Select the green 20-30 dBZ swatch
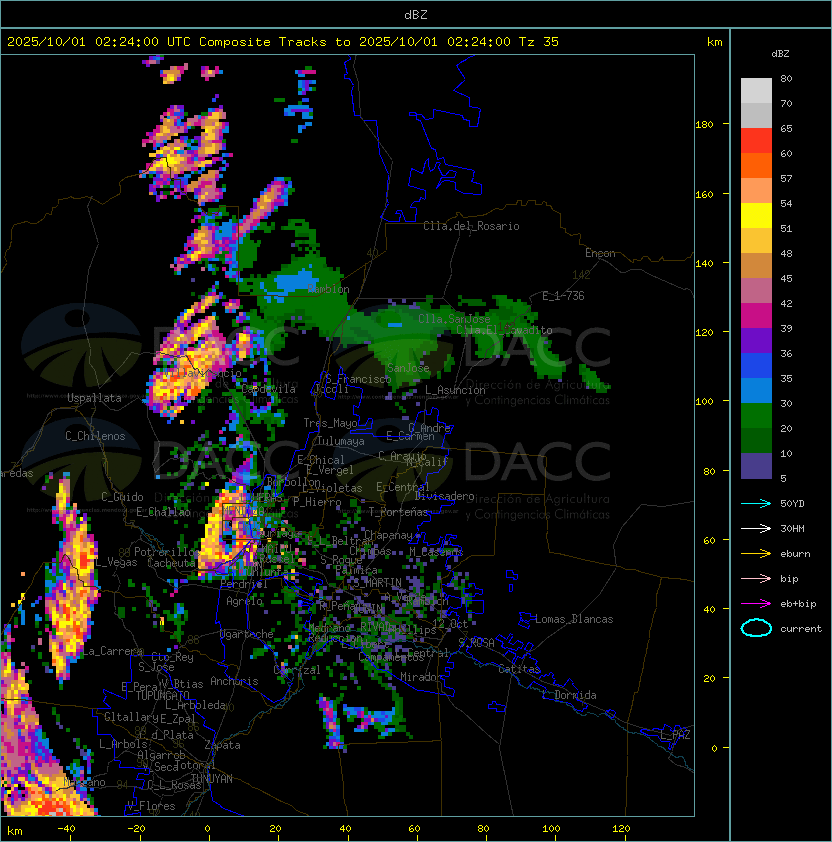 point(756,416)
